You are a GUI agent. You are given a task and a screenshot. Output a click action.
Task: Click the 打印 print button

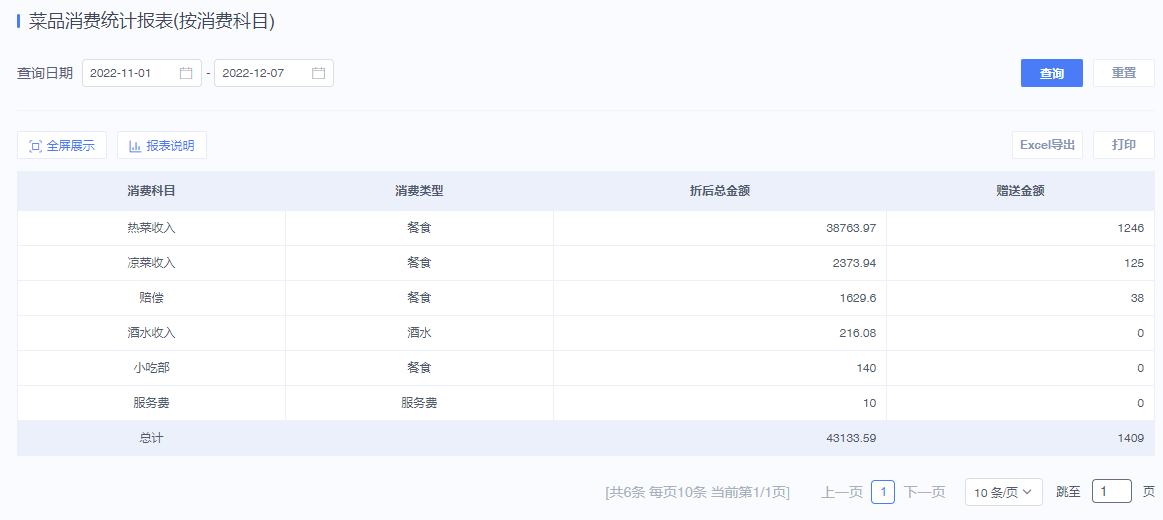[1124, 145]
